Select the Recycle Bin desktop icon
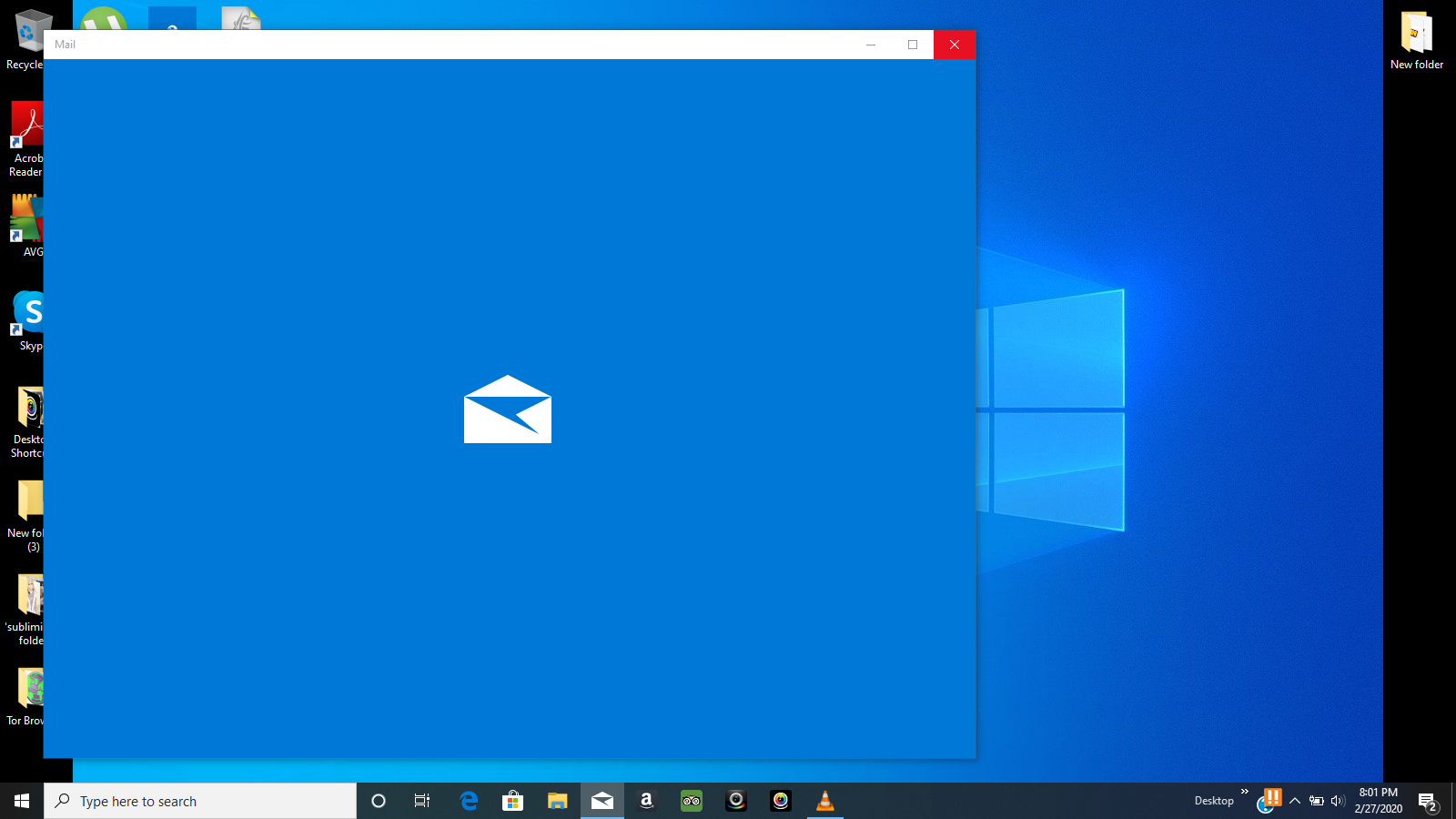The image size is (1456, 819). (25, 40)
